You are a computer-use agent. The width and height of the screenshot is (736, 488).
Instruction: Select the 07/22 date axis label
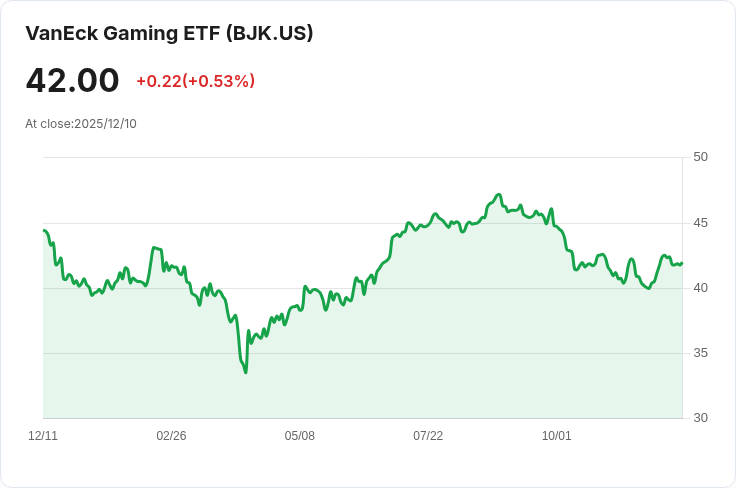coord(428,436)
